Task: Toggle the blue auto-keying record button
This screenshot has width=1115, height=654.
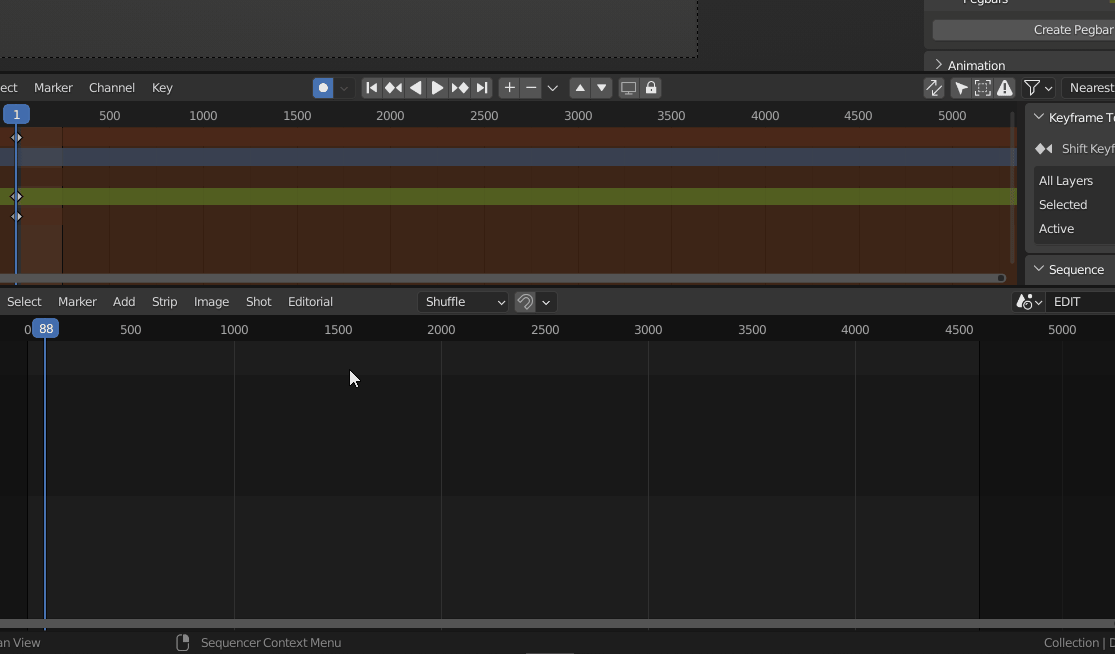Action: (322, 88)
